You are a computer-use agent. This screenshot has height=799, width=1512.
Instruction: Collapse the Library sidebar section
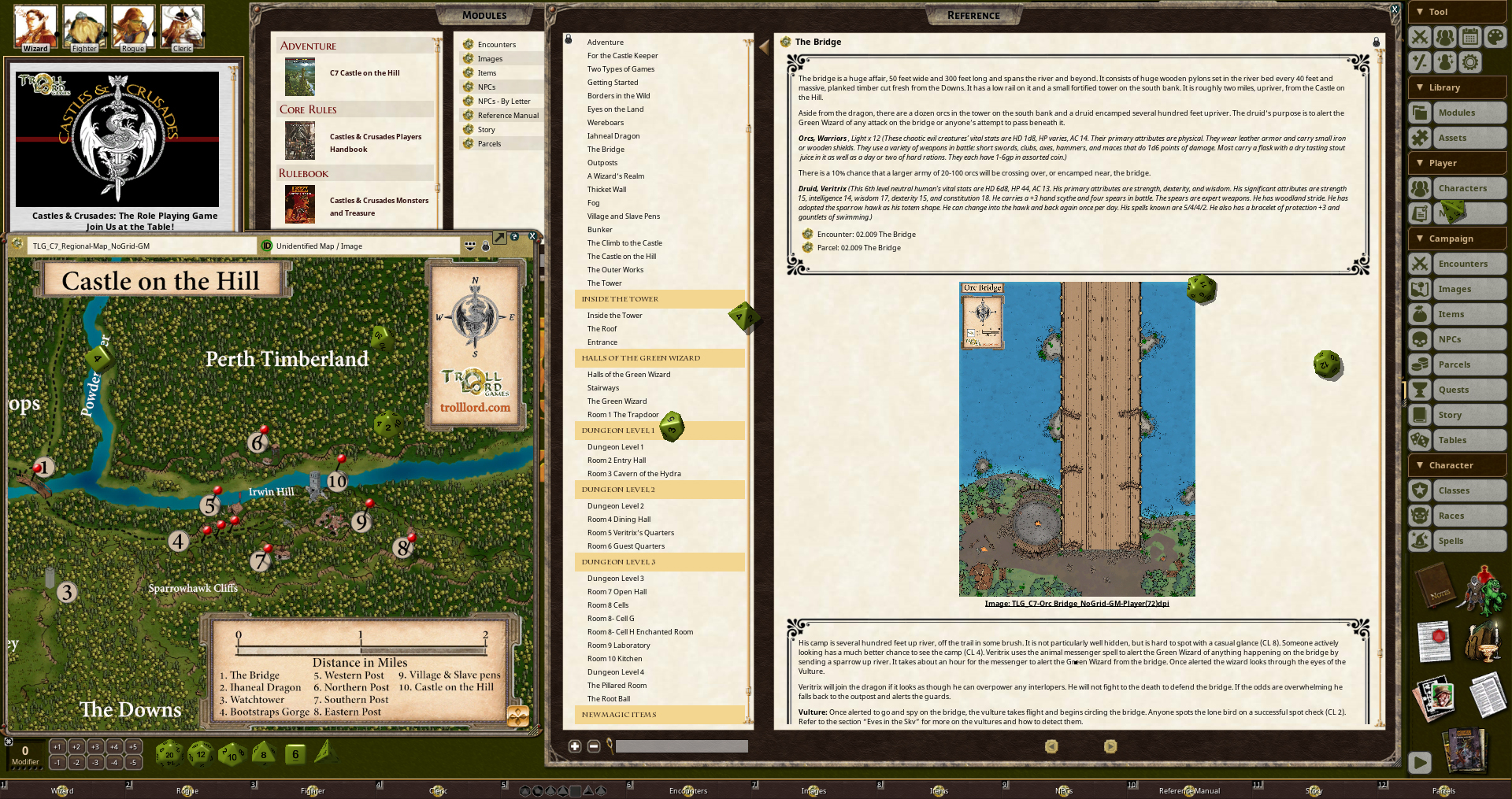tap(1458, 87)
